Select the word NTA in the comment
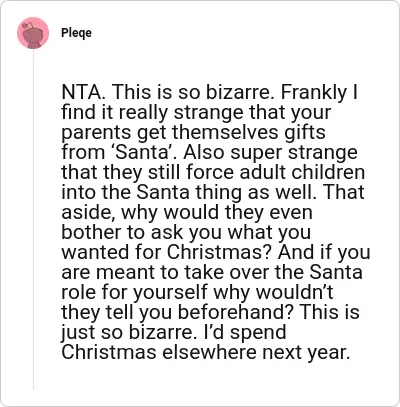 [x=79, y=92]
